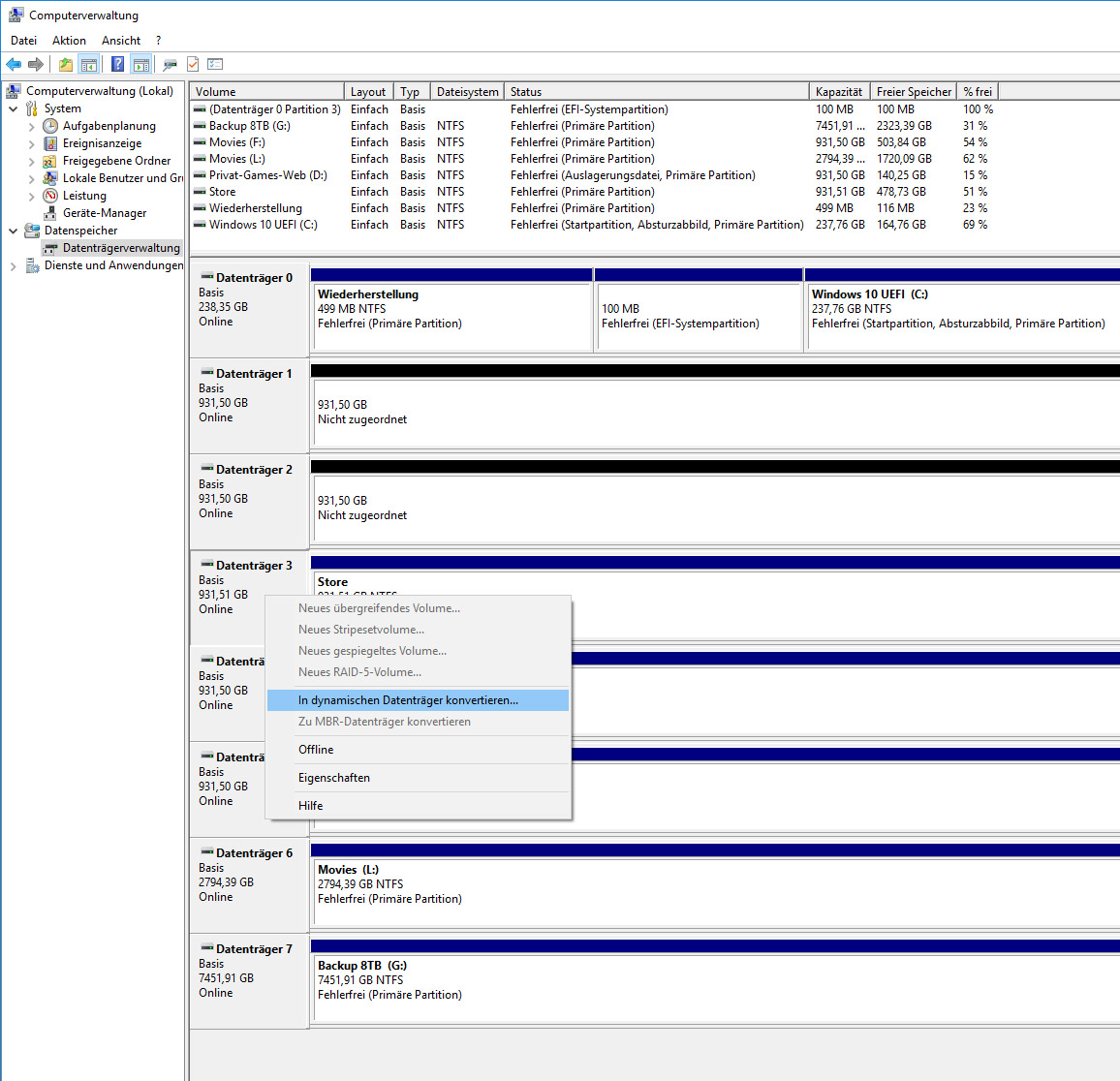The height and width of the screenshot is (1081, 1120).
Task: Select Windows 10 UEFI (C:) list row
Action: point(593,224)
